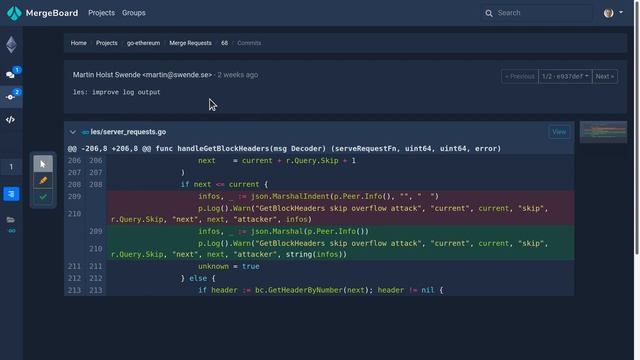Open the Groups menu

point(133,13)
